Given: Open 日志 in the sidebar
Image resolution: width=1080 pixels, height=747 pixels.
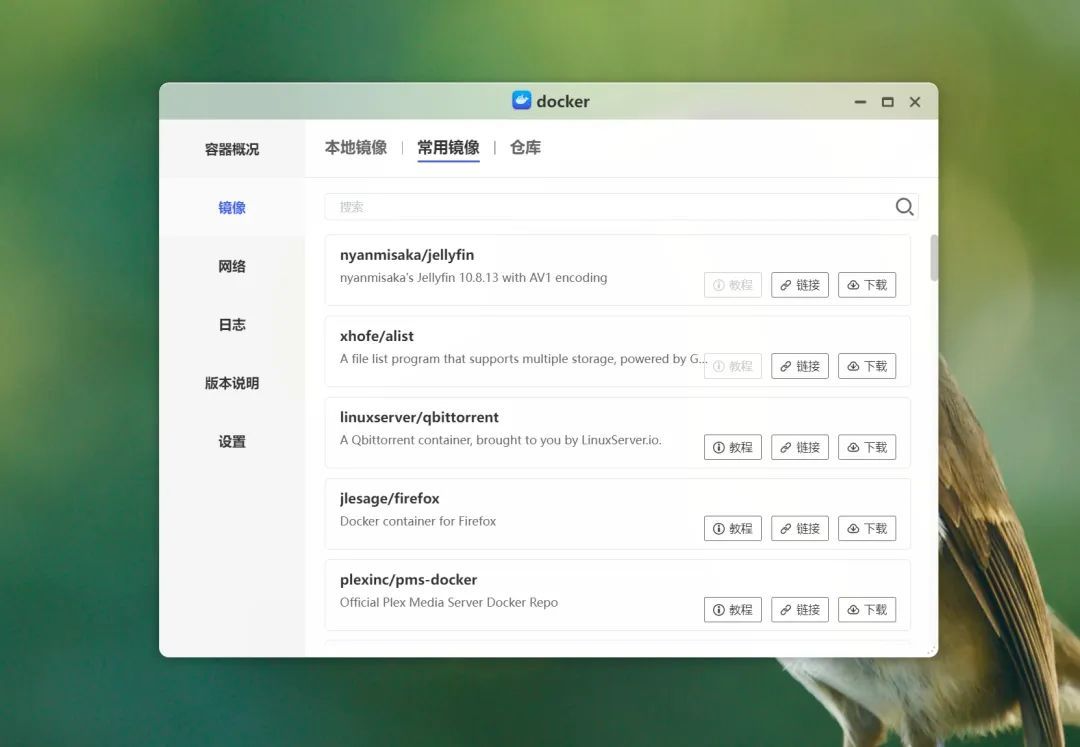Looking at the screenshot, I should (x=231, y=324).
